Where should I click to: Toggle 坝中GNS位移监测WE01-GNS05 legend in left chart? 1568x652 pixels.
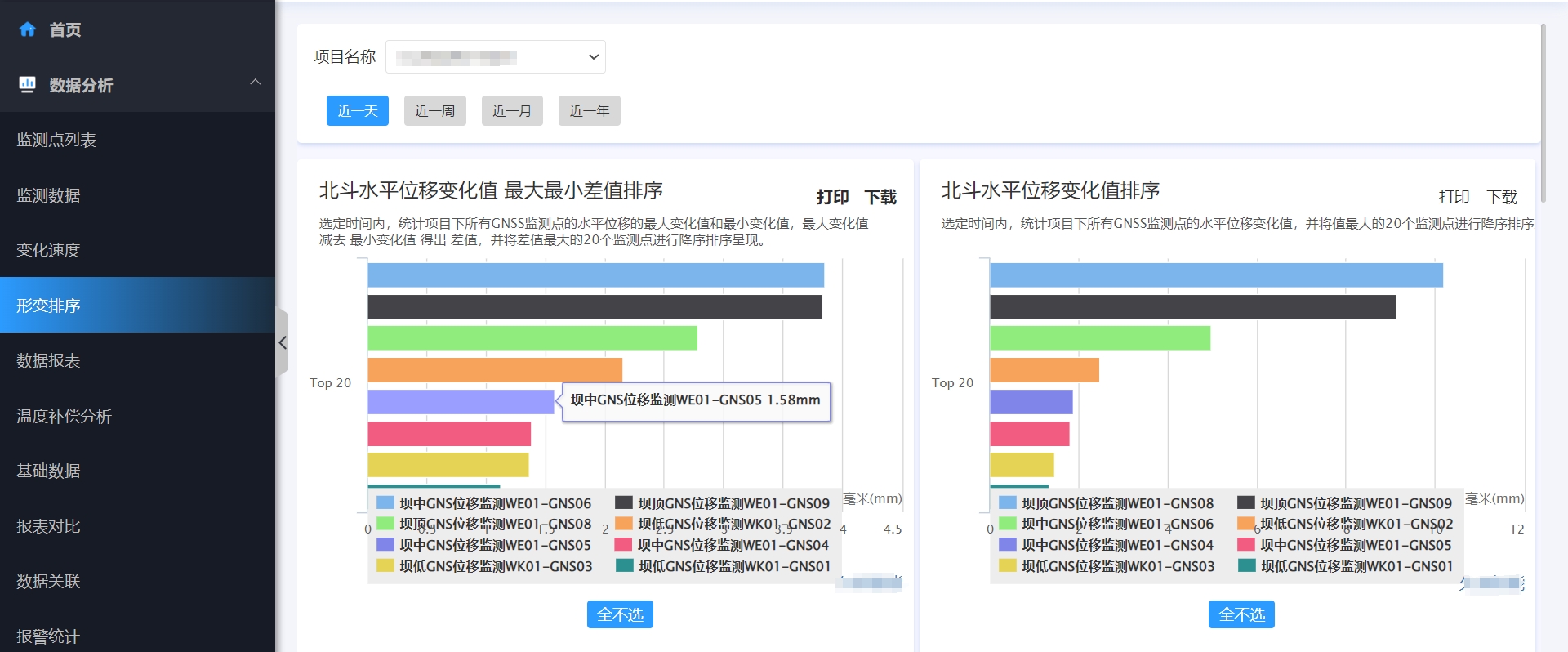[484, 545]
